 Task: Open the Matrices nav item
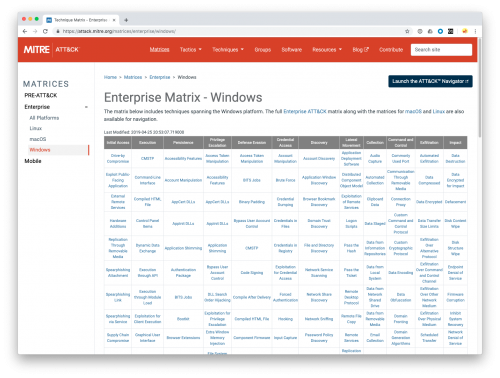[x=159, y=50]
